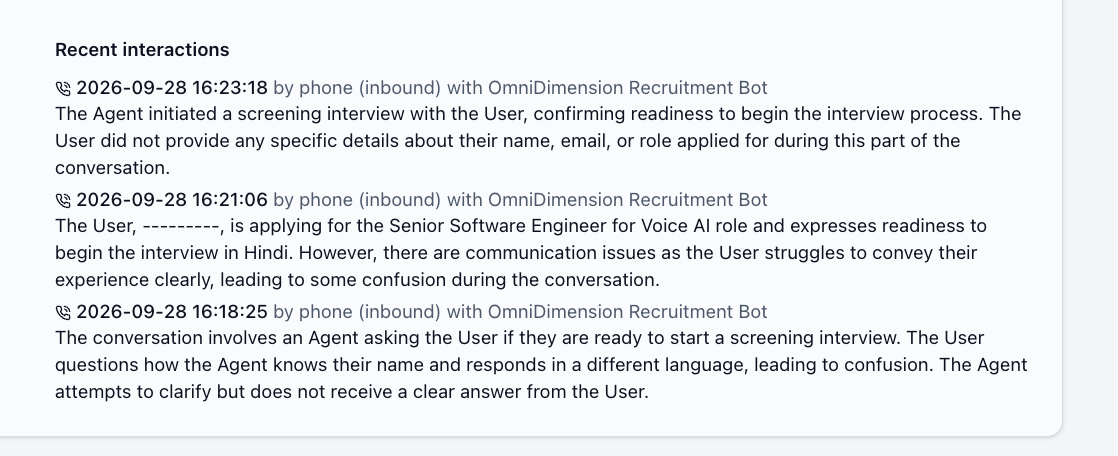Screen dimensions: 1118x456
Task: Select 'OmniDimension Recruitment Bot' in the 16:23:18 entry
Action: [x=627, y=88]
